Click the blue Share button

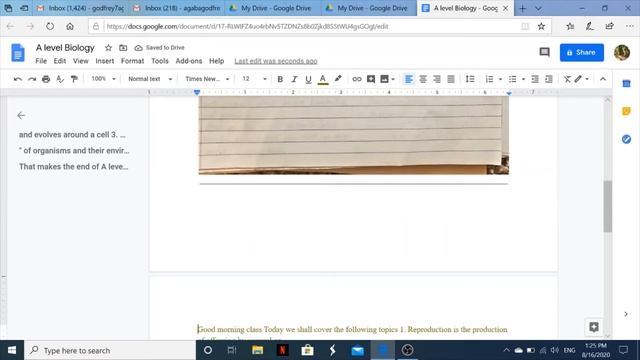pyautogui.click(x=582, y=52)
